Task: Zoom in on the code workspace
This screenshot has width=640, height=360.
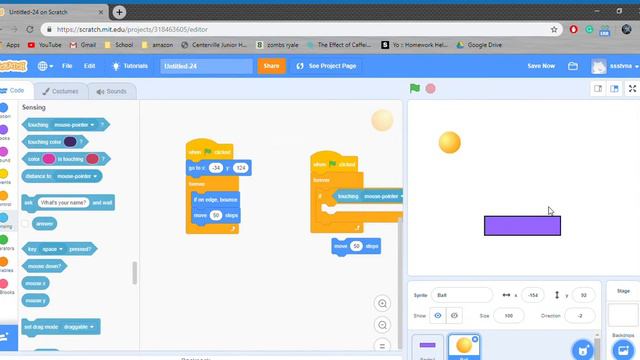Action: coord(382,303)
